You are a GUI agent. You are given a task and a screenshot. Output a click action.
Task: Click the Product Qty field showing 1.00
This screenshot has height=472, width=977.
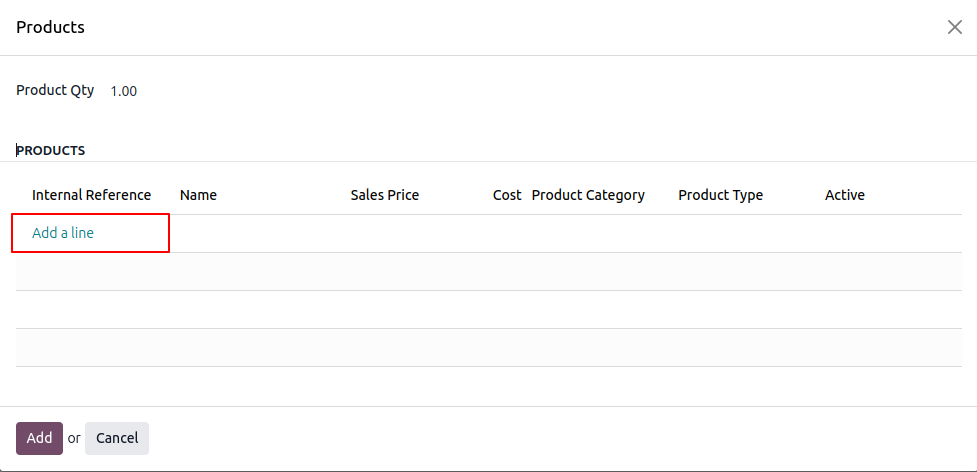(124, 91)
